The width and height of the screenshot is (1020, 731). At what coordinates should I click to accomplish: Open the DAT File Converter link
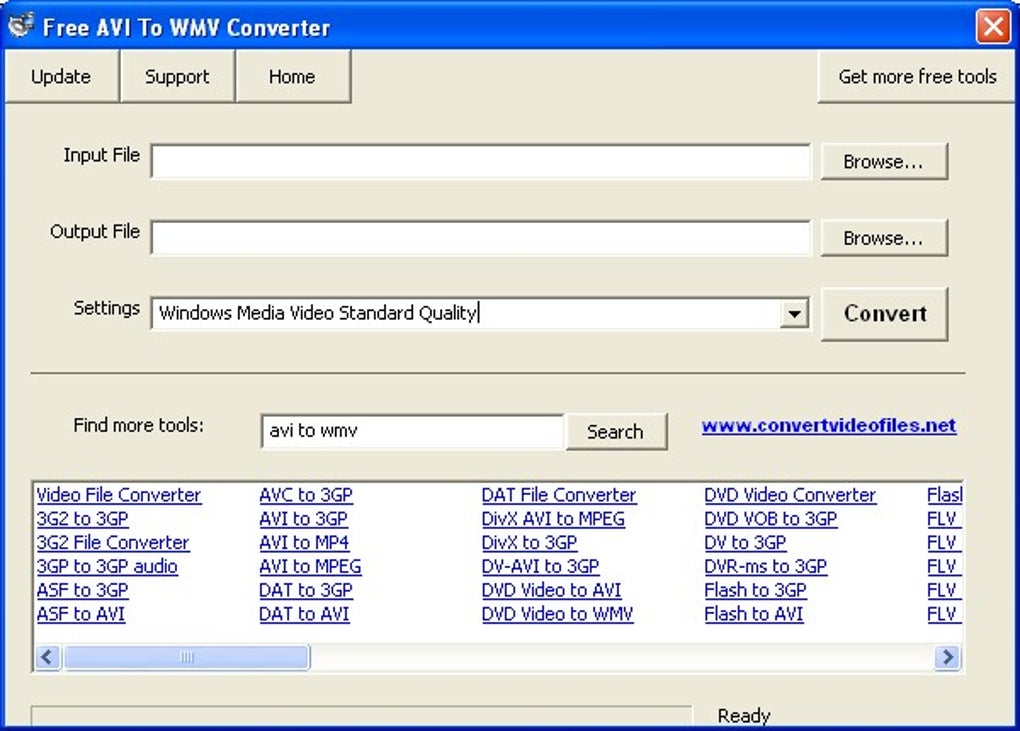[x=559, y=495]
